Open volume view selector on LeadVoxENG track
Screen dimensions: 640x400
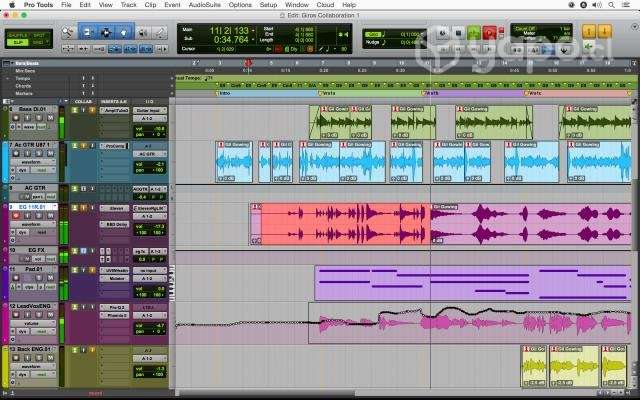33,323
